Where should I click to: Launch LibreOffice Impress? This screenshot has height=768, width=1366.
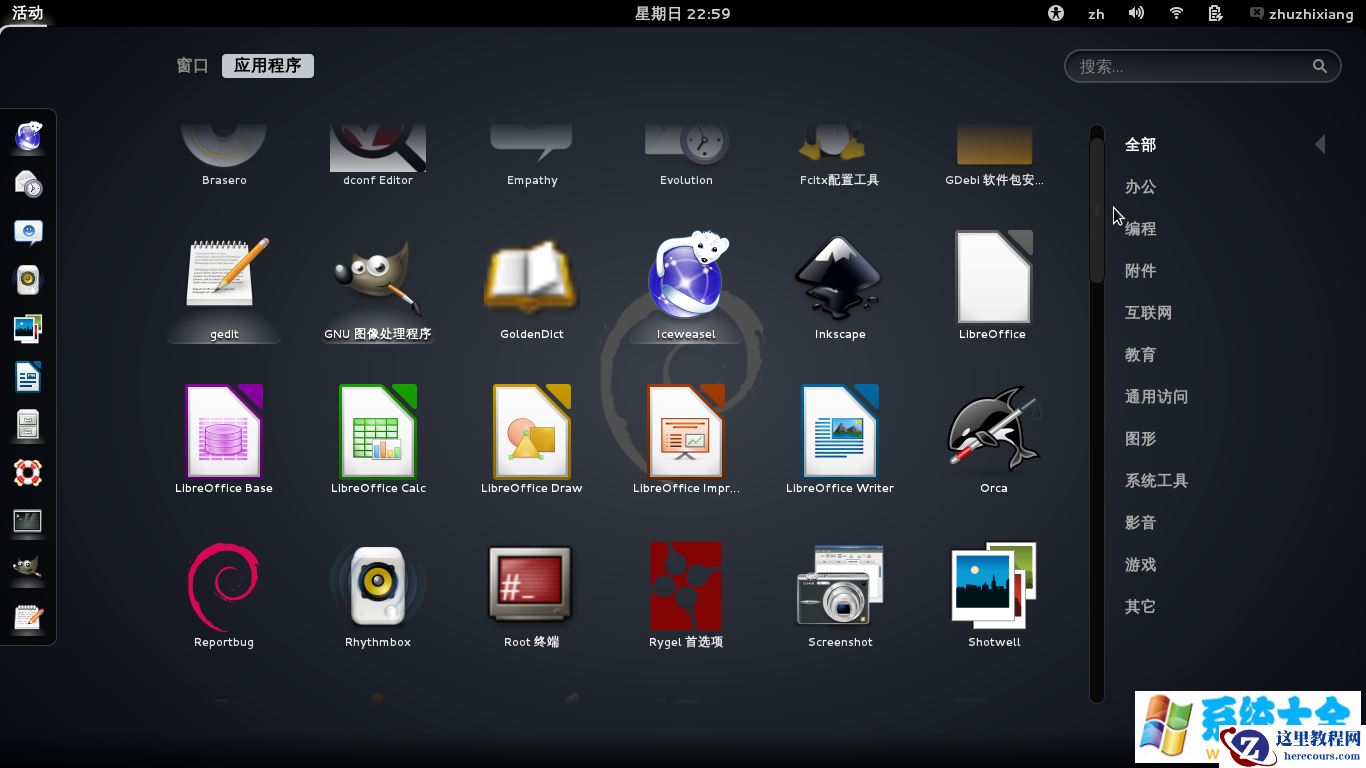pyautogui.click(x=686, y=440)
